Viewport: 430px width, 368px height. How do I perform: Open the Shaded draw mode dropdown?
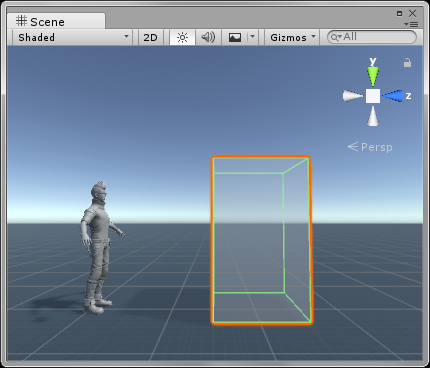click(73, 37)
